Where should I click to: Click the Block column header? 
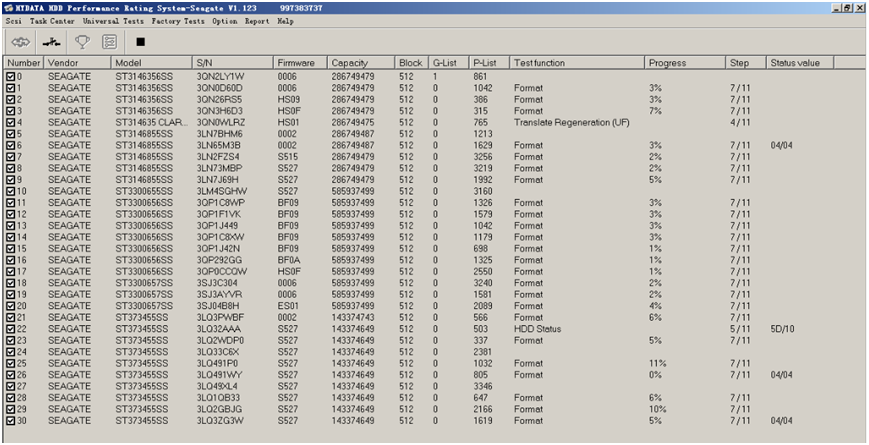pyautogui.click(x=412, y=63)
